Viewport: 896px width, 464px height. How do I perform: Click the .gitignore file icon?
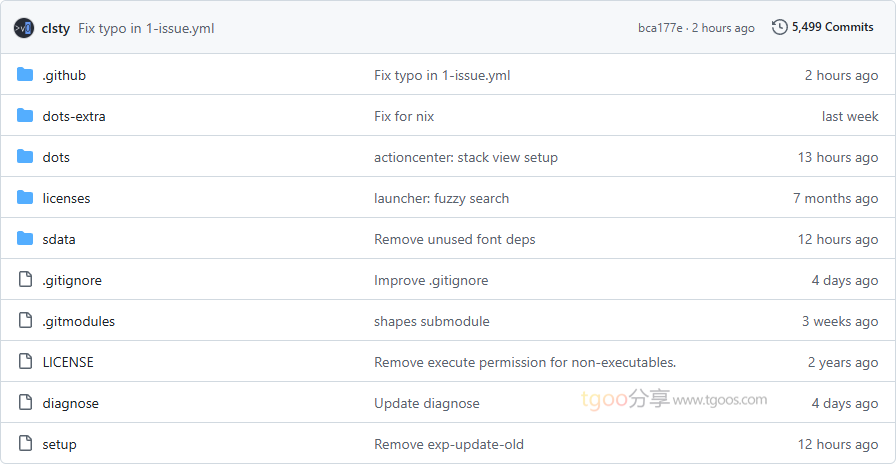(x=25, y=280)
